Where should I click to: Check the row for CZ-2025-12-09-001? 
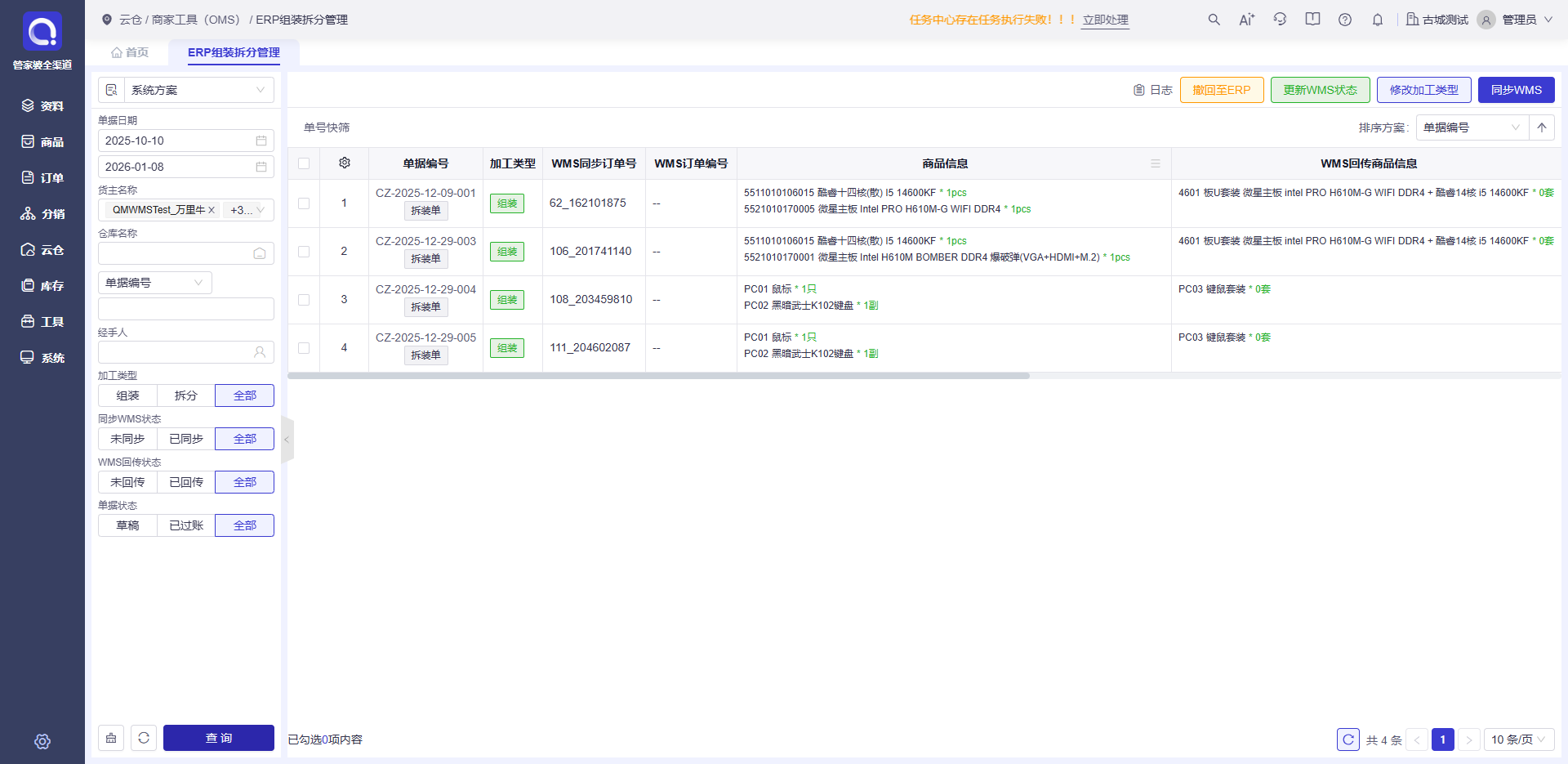(304, 203)
